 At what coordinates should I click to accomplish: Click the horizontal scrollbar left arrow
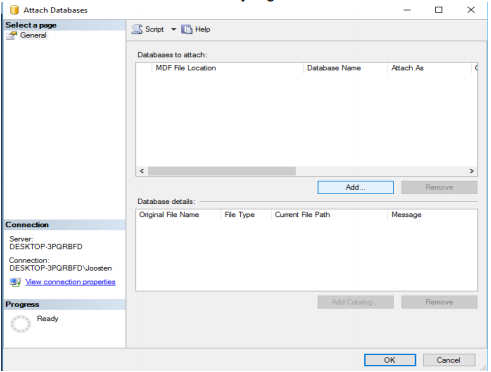[142, 171]
